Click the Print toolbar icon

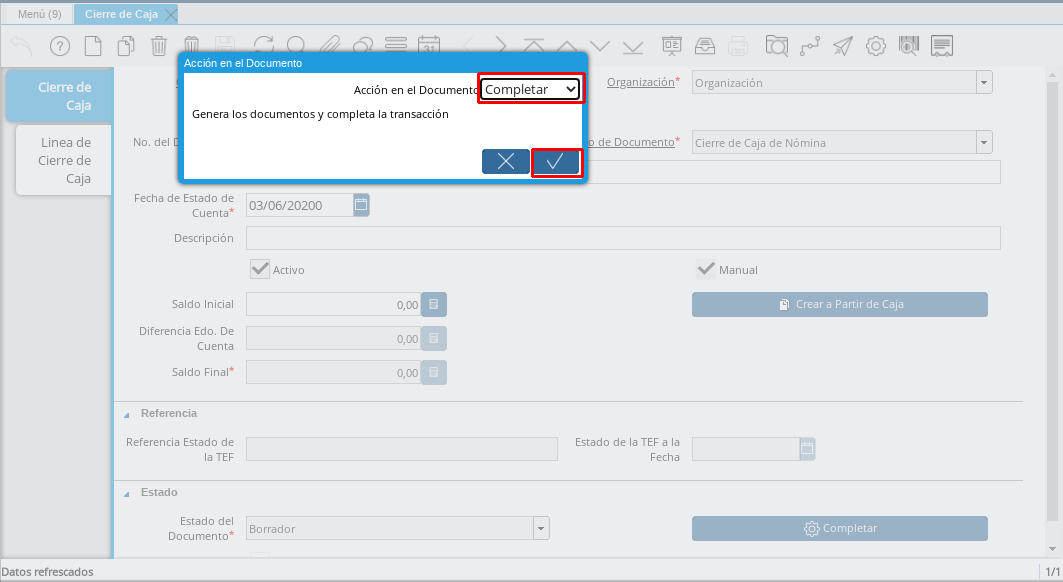738,46
